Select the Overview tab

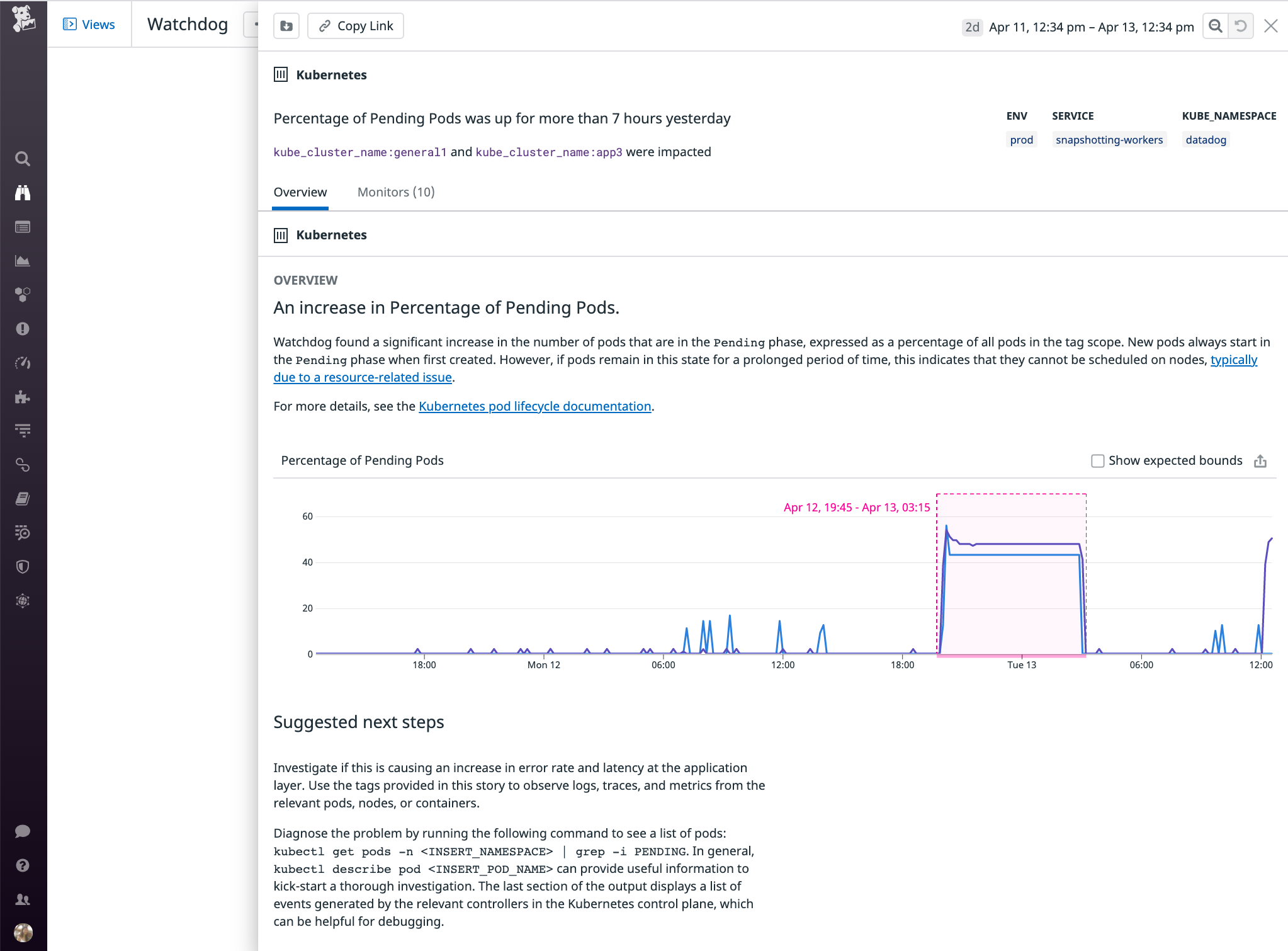300,192
